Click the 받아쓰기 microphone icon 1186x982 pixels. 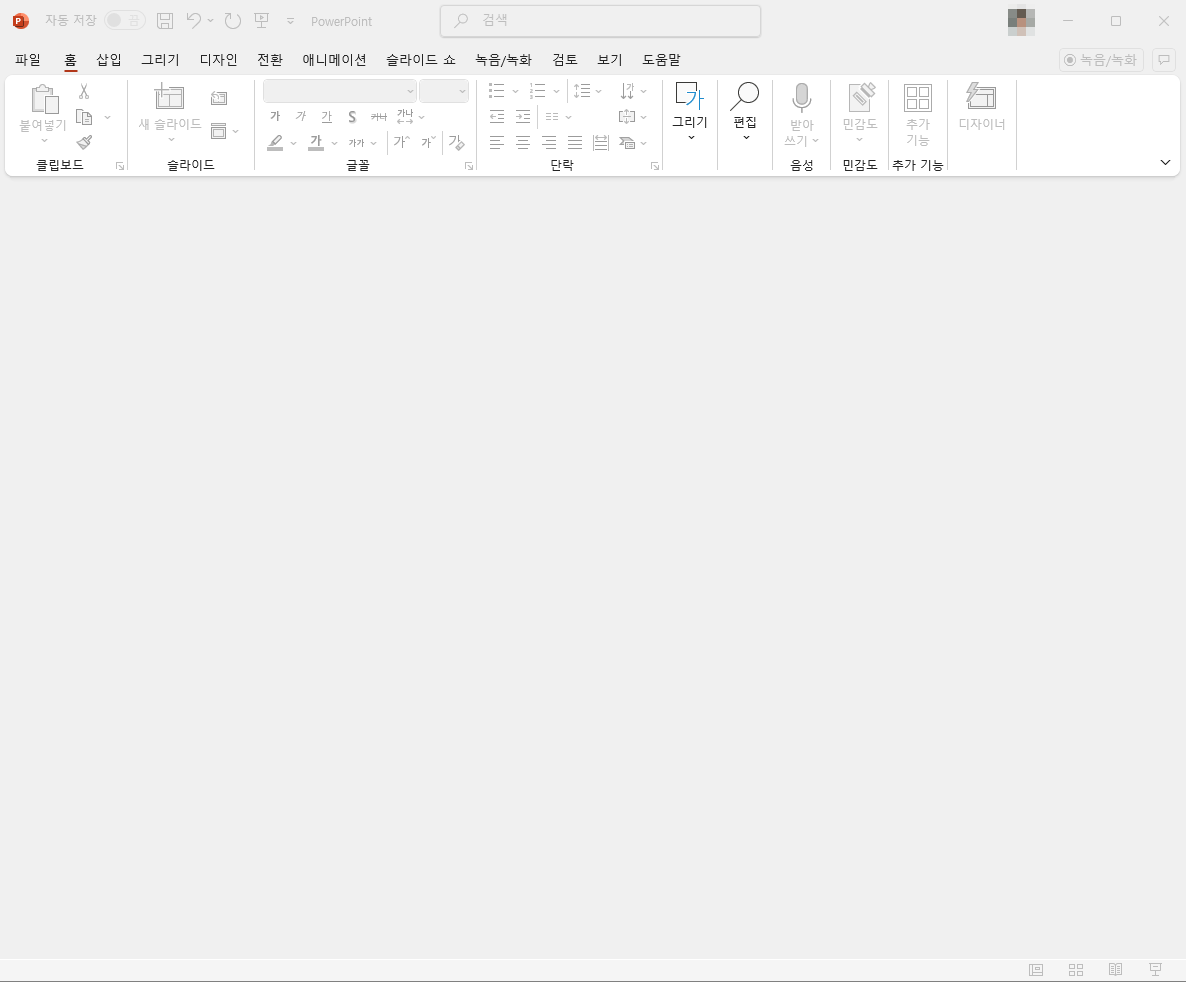pos(802,98)
